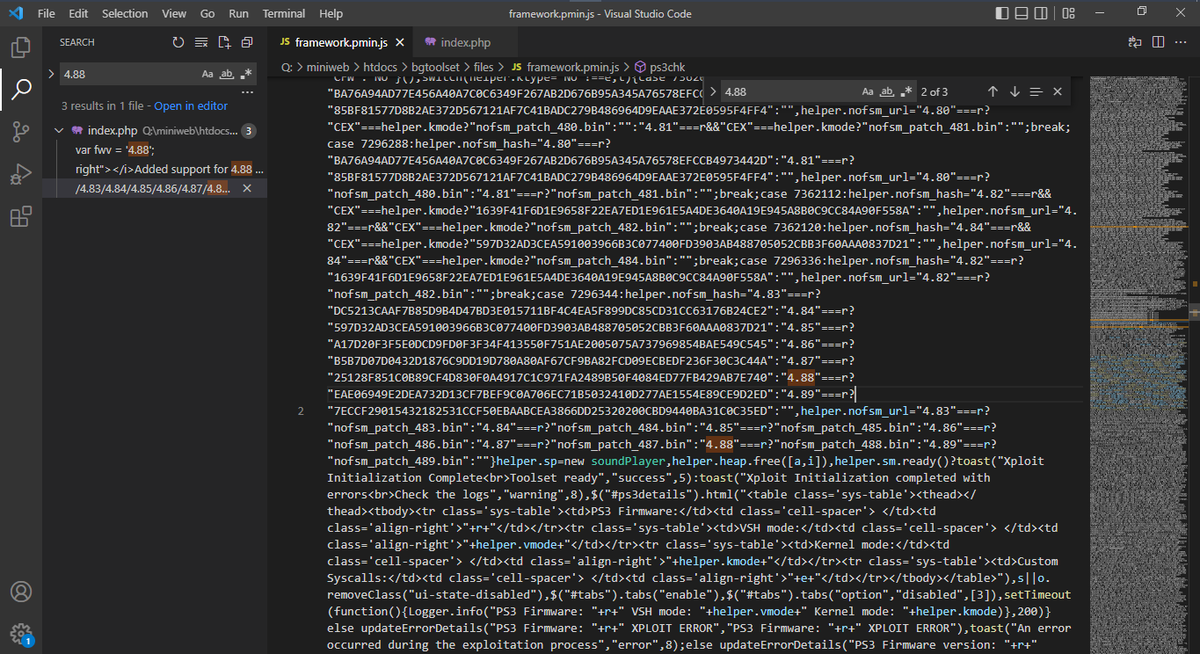The image size is (1200, 654).
Task: Toggle primary side bar layout button
Action: pos(1003,14)
